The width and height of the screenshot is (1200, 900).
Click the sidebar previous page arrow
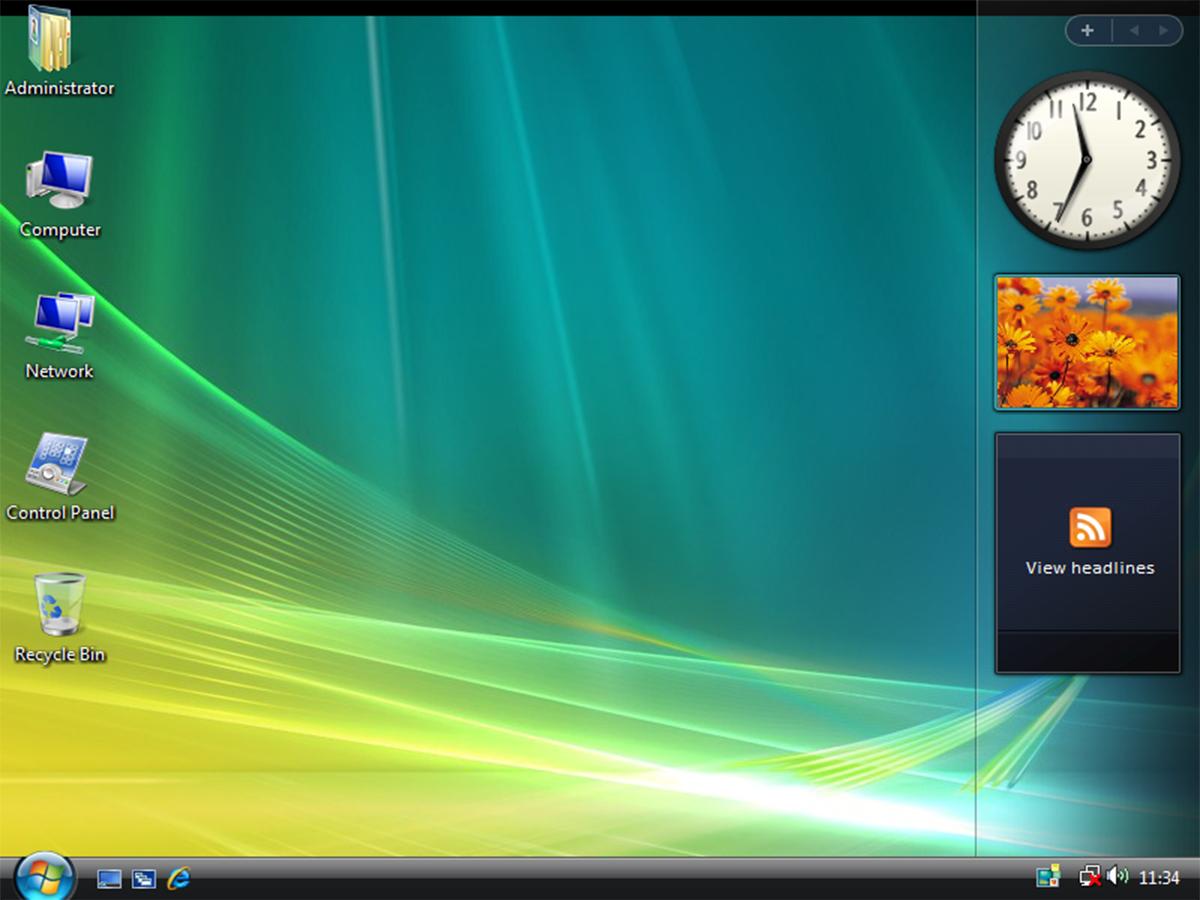[x=1134, y=30]
